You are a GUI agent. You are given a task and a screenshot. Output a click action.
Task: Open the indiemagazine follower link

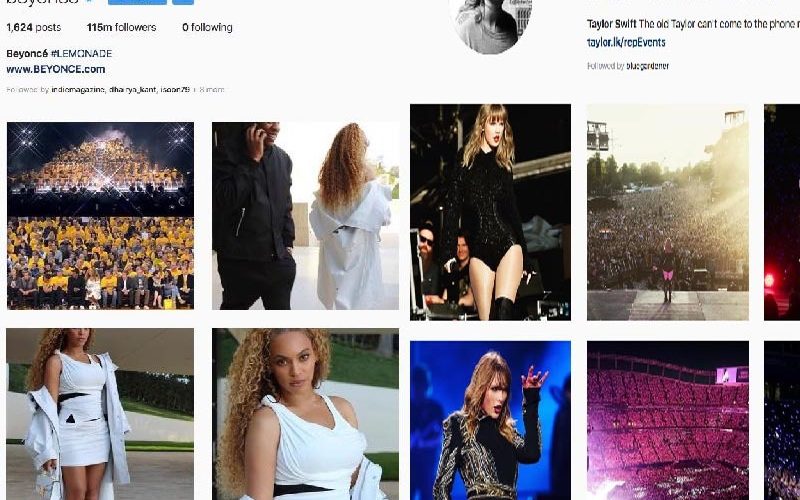click(x=78, y=90)
